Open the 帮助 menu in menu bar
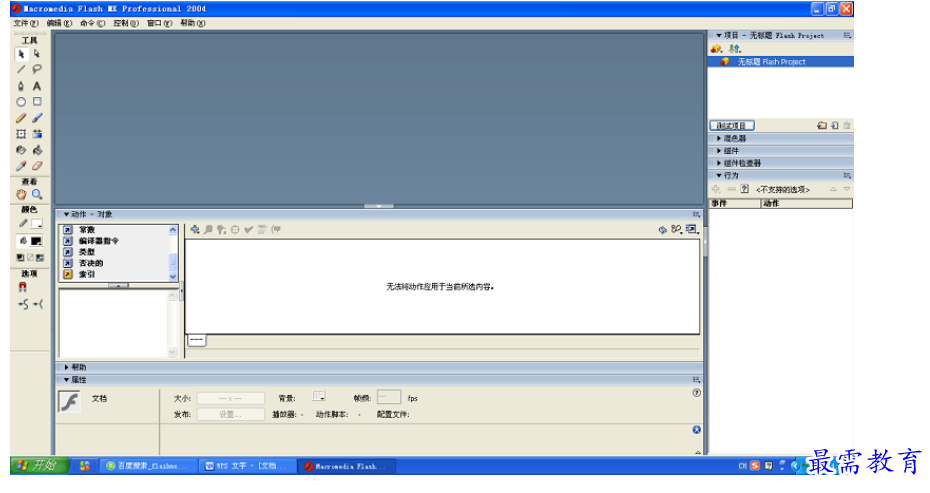This screenshot has width=930, height=493. pos(193,23)
